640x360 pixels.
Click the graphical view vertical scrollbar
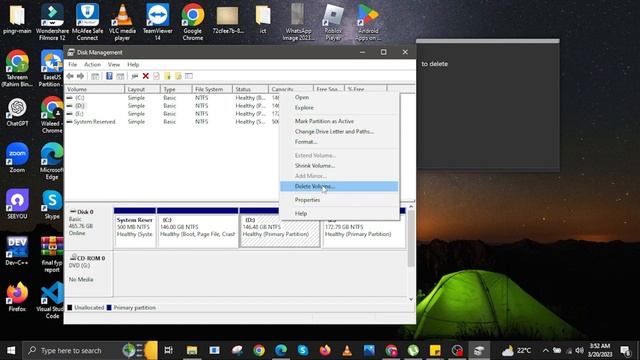[411, 239]
